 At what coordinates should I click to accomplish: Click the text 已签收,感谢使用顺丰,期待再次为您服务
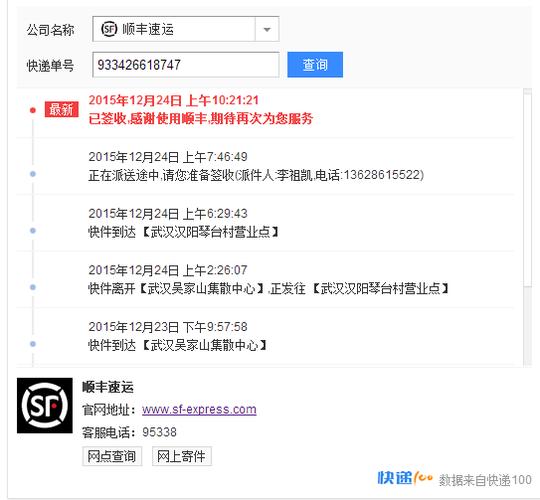(x=200, y=119)
